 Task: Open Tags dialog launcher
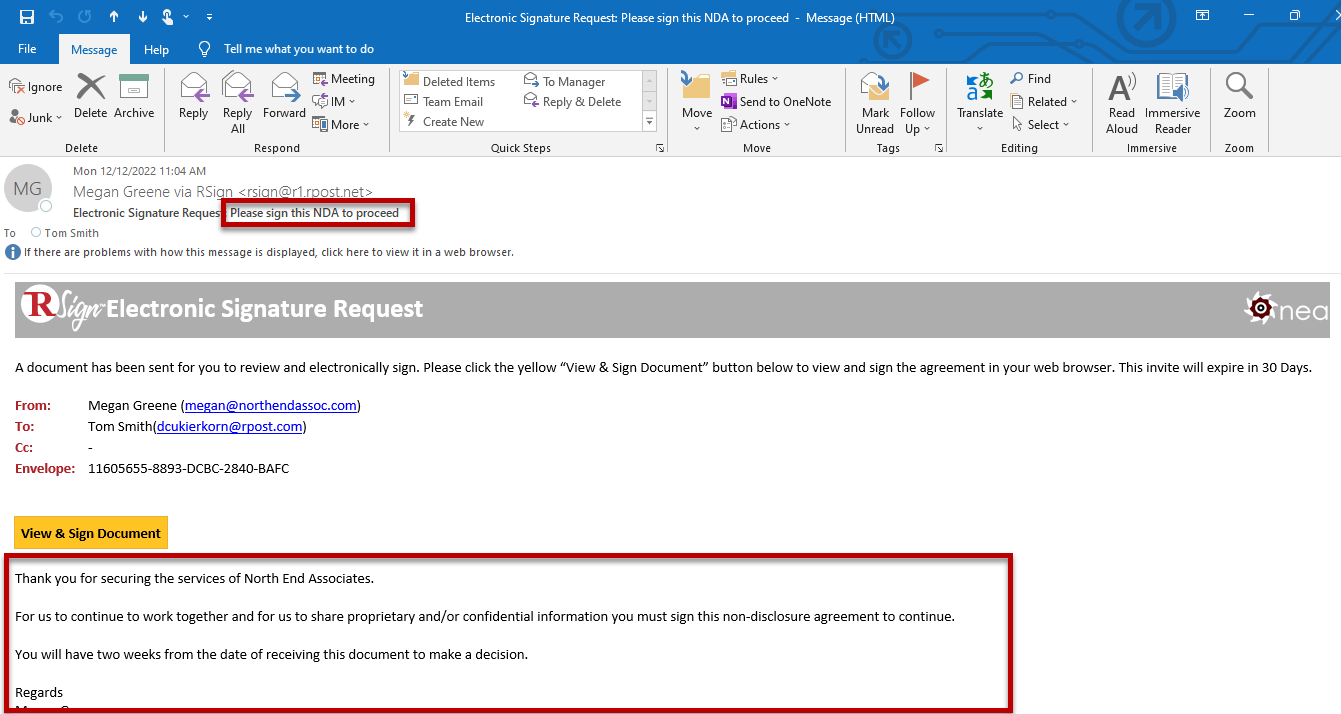pyautogui.click(x=939, y=148)
